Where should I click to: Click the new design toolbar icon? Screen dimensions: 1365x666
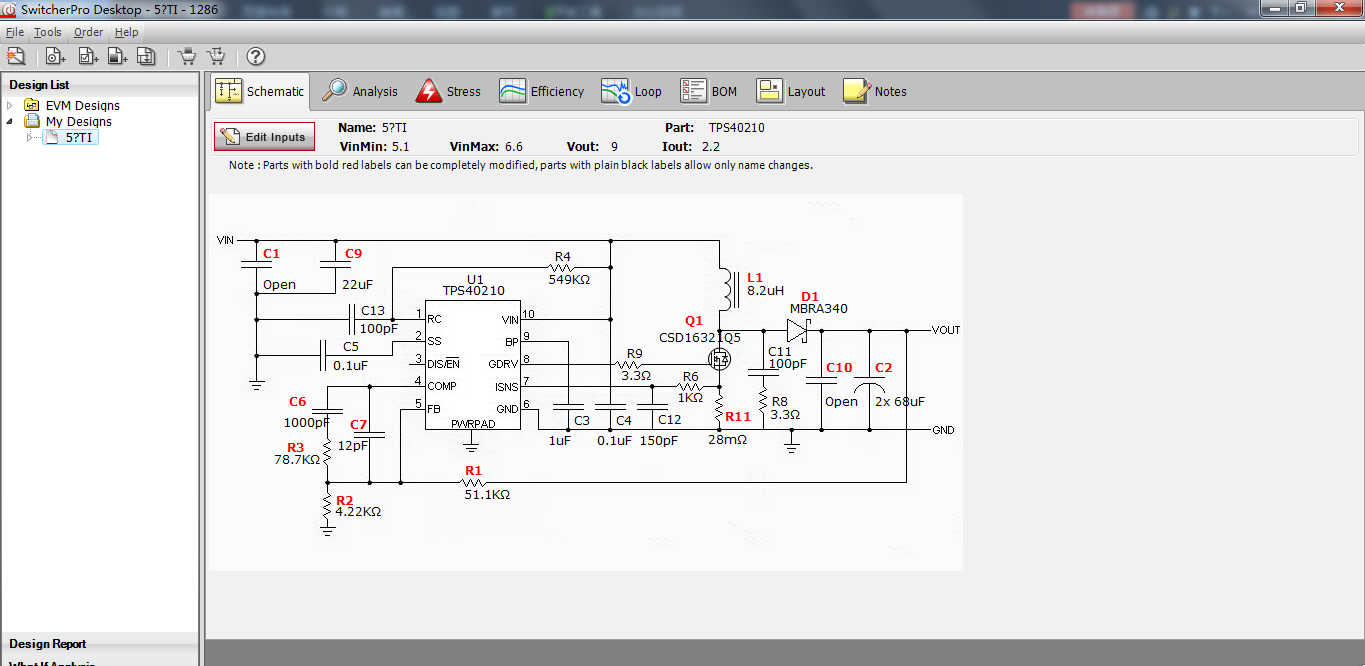coord(16,56)
